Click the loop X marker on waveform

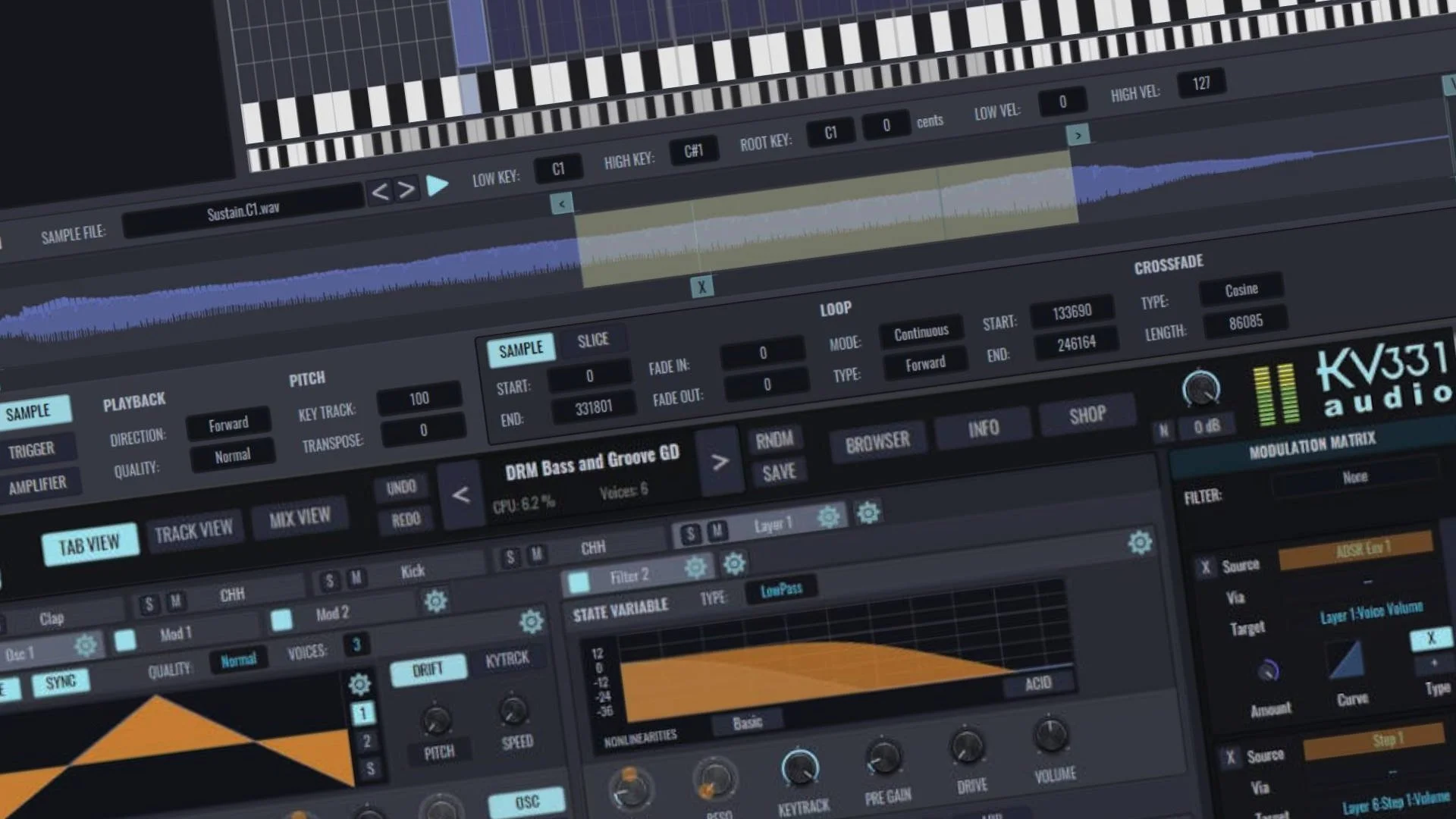(702, 287)
